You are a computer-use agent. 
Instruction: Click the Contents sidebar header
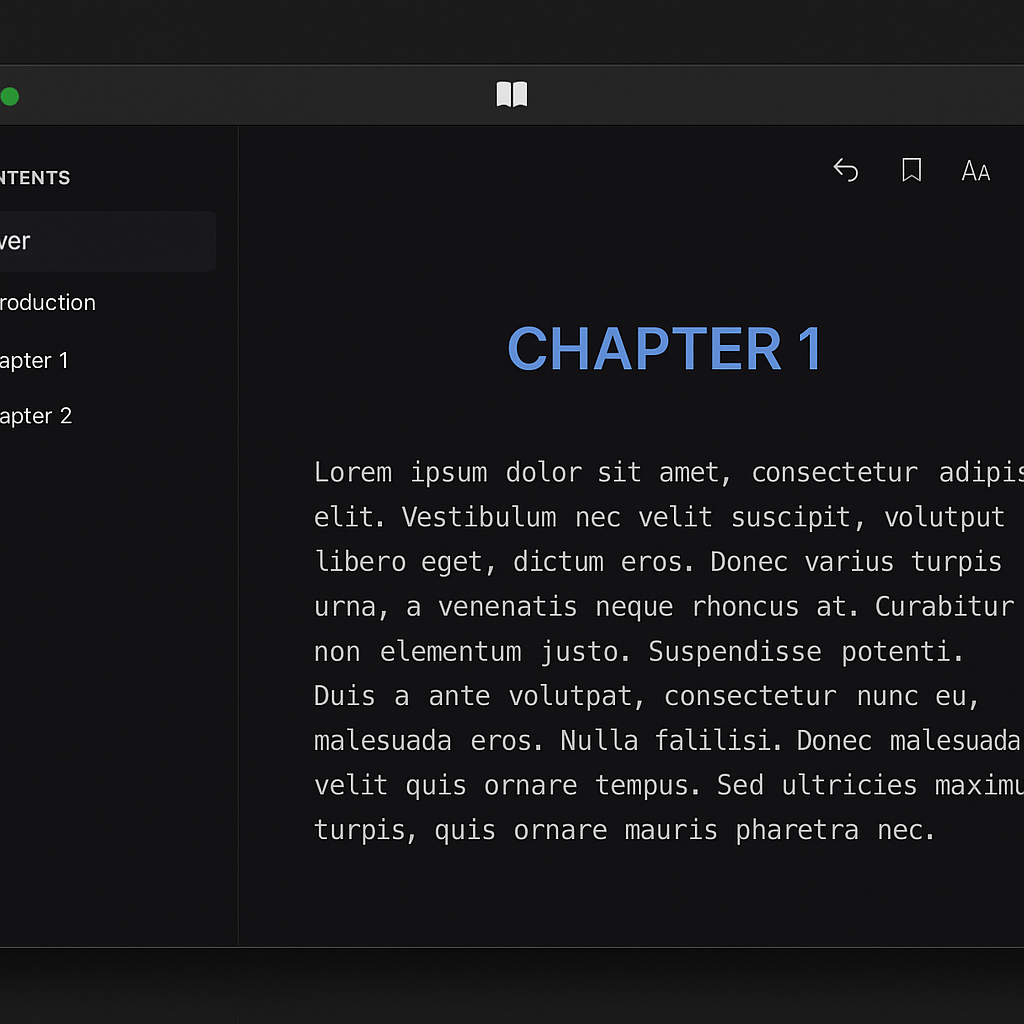[35, 178]
